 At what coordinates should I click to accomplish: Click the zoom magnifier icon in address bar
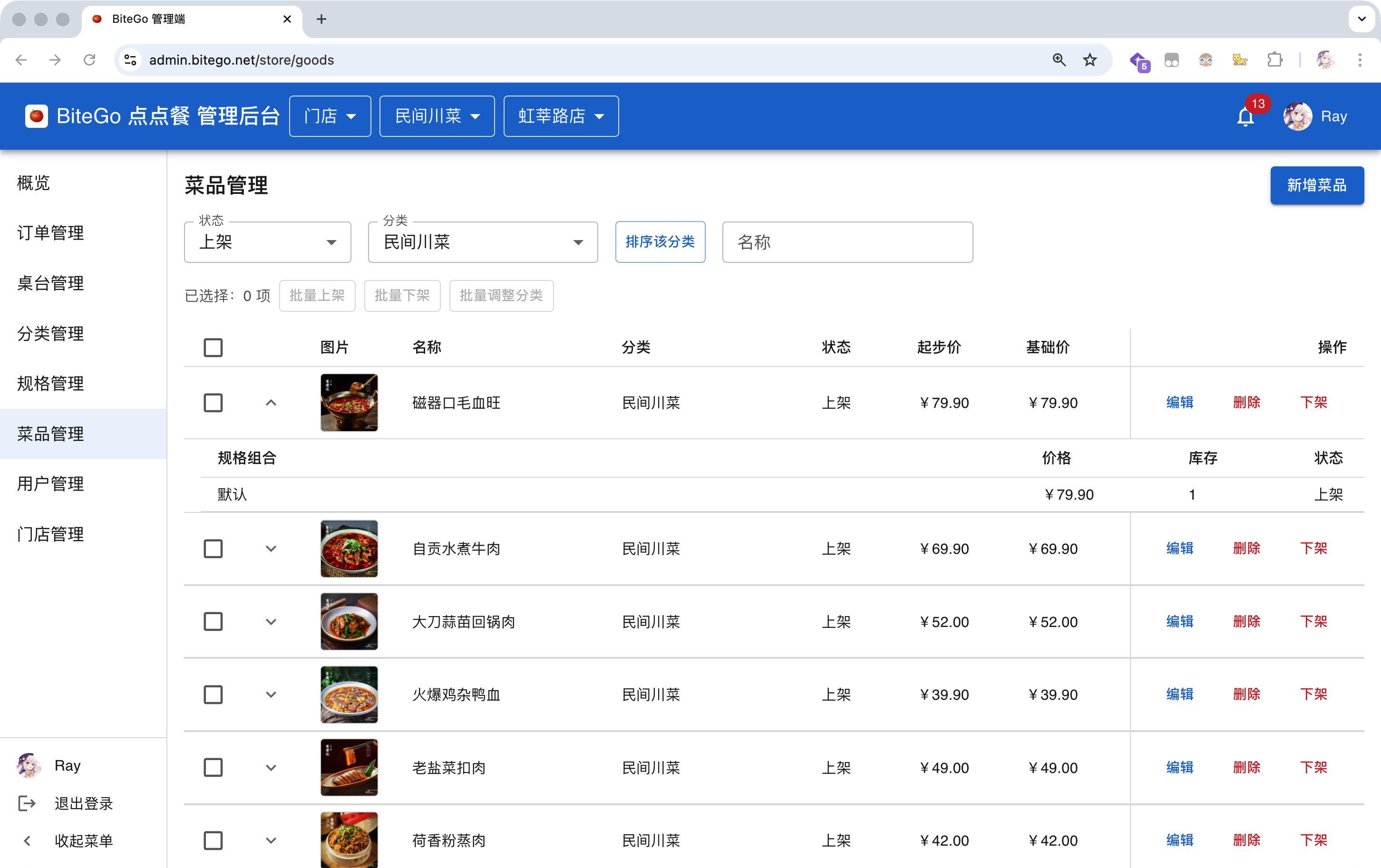point(1059,59)
